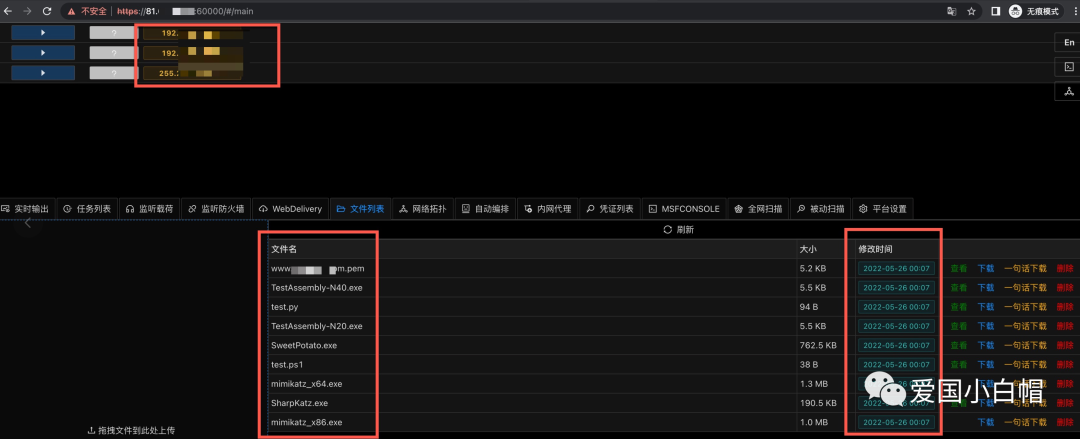Reload the page with the refresh icon

(x=46, y=11)
